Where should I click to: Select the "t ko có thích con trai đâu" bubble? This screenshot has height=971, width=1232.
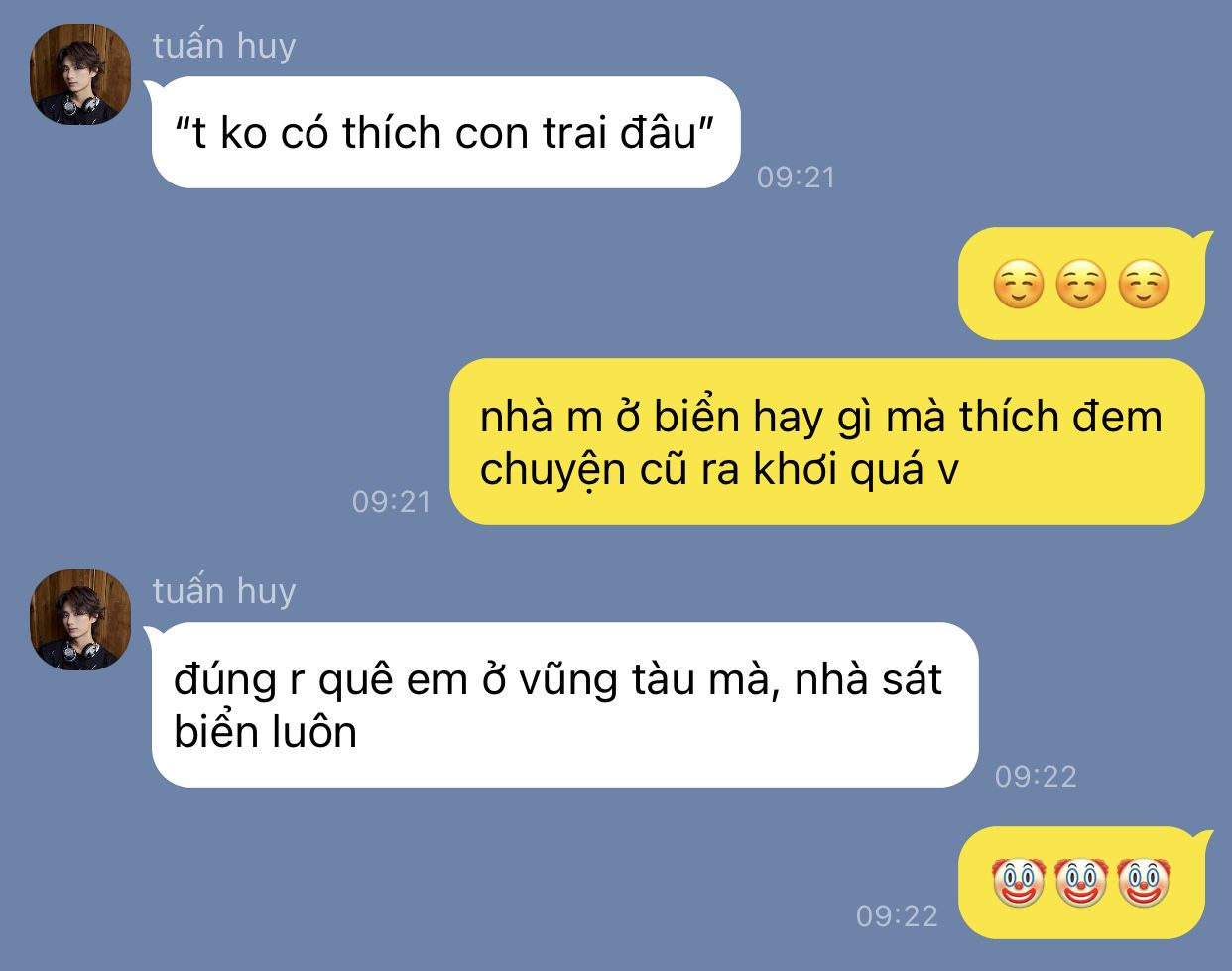coord(445,132)
